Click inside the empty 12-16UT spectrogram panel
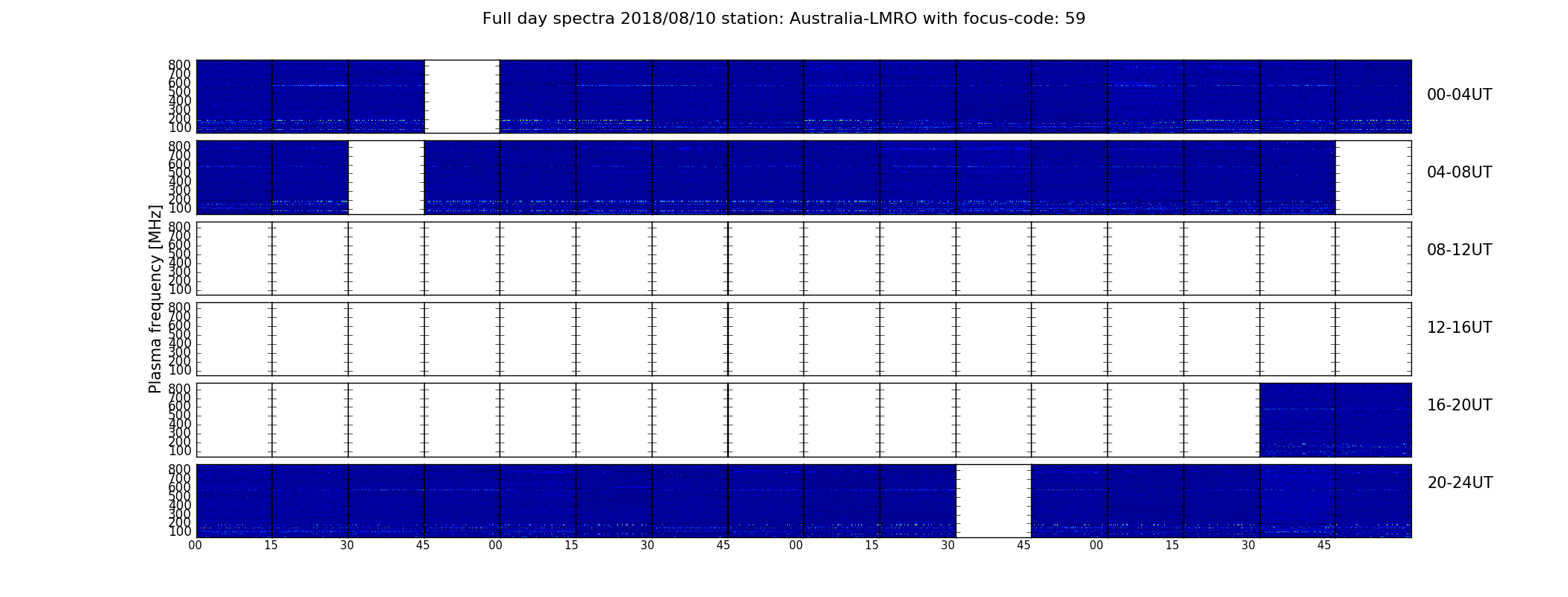The height and width of the screenshot is (597, 1568). tap(803, 339)
